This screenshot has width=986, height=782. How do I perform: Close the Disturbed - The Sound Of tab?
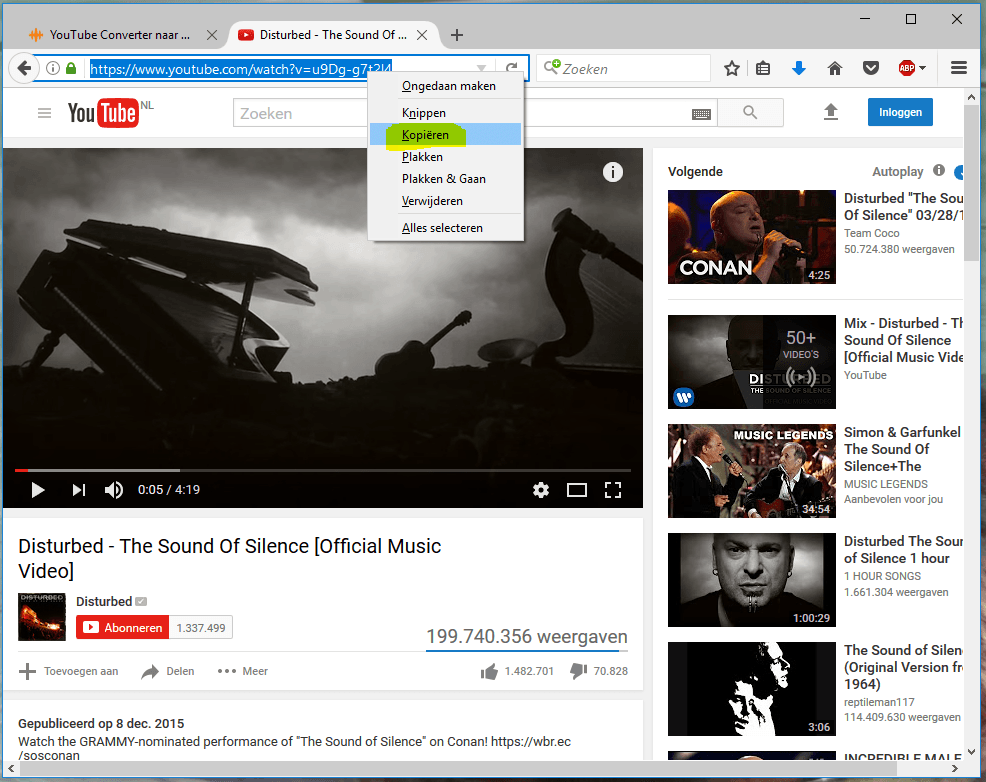point(422,35)
